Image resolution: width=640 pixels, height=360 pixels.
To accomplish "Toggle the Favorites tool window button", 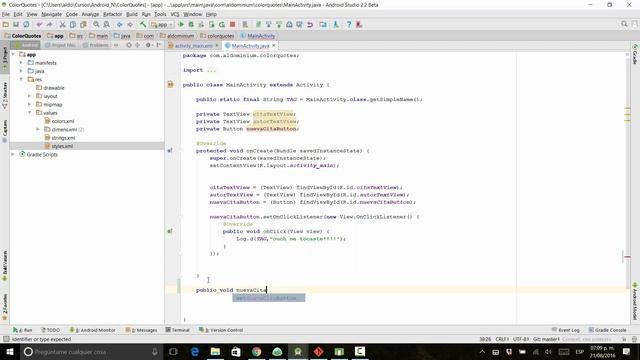I will 4,306.
